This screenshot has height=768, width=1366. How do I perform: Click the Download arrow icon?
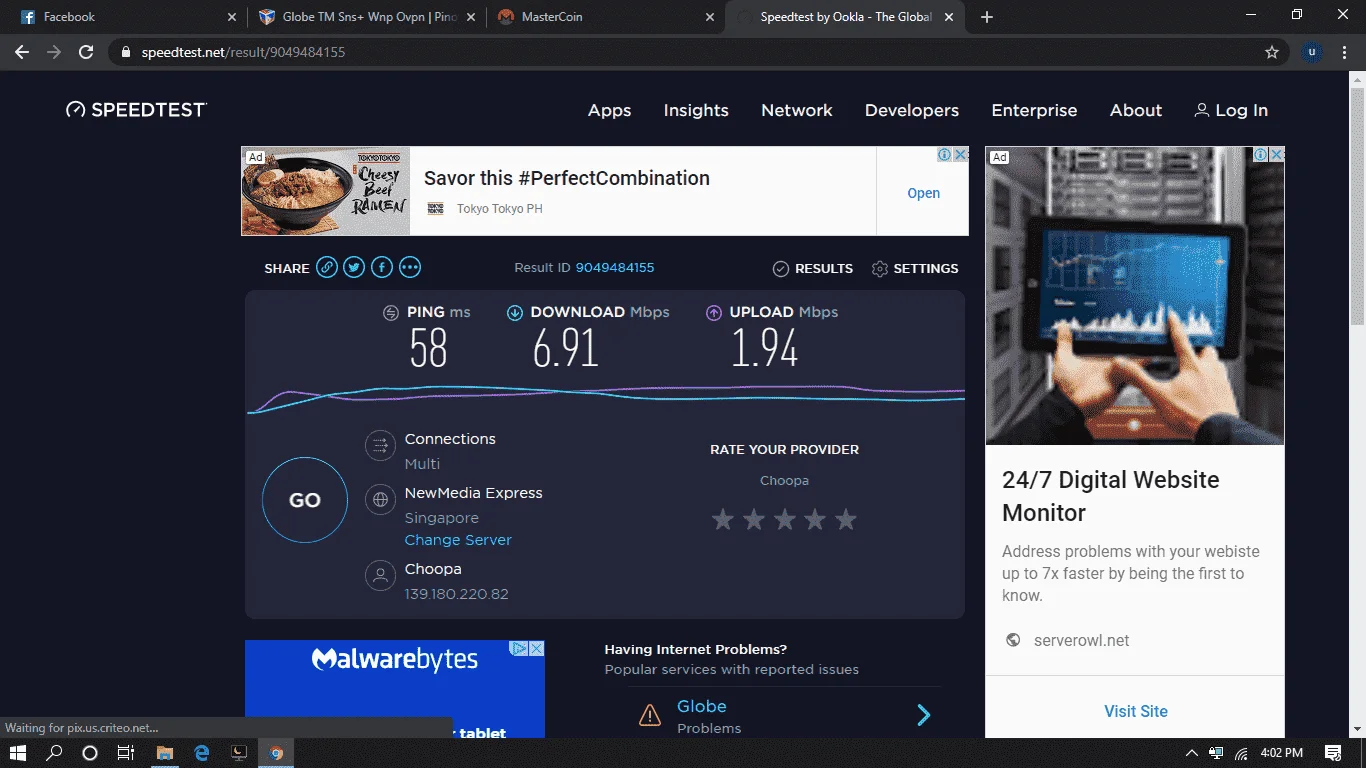515,313
